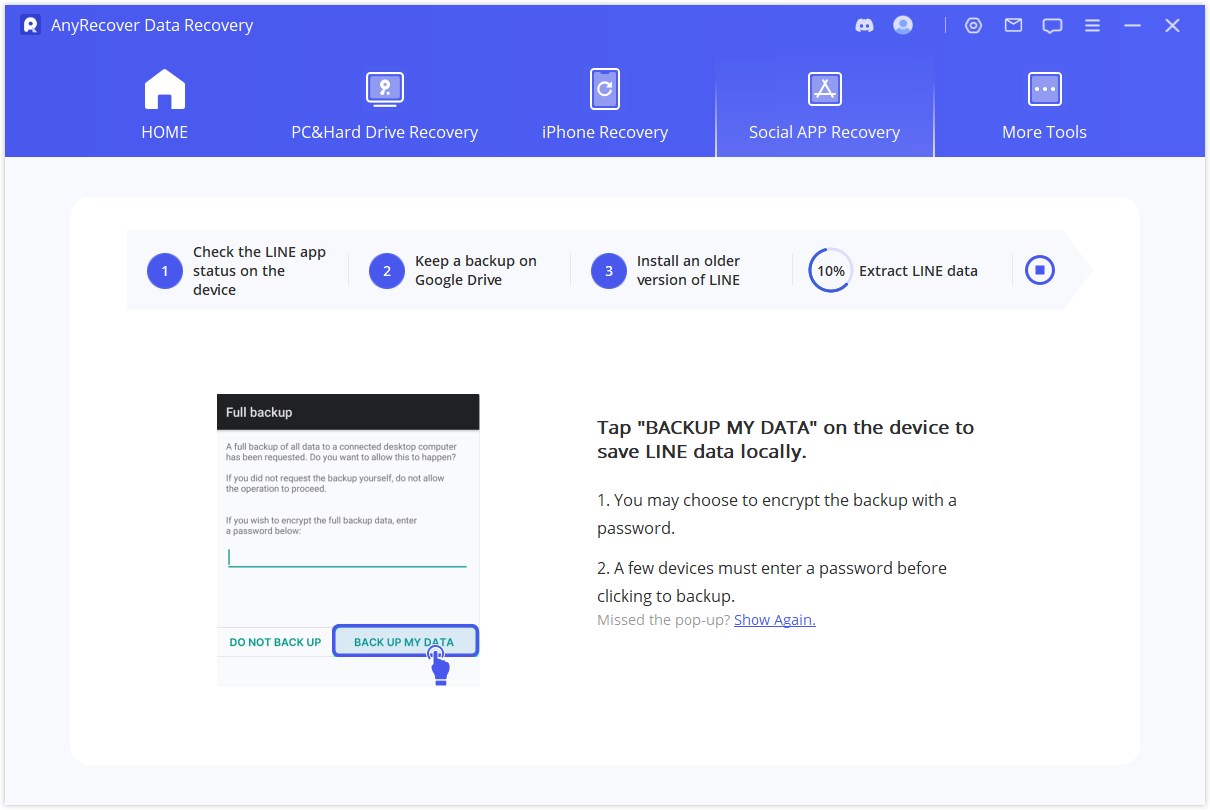This screenshot has height=810, width=1210.
Task: Select step 3 Install an older version of LINE
Action: [682, 271]
